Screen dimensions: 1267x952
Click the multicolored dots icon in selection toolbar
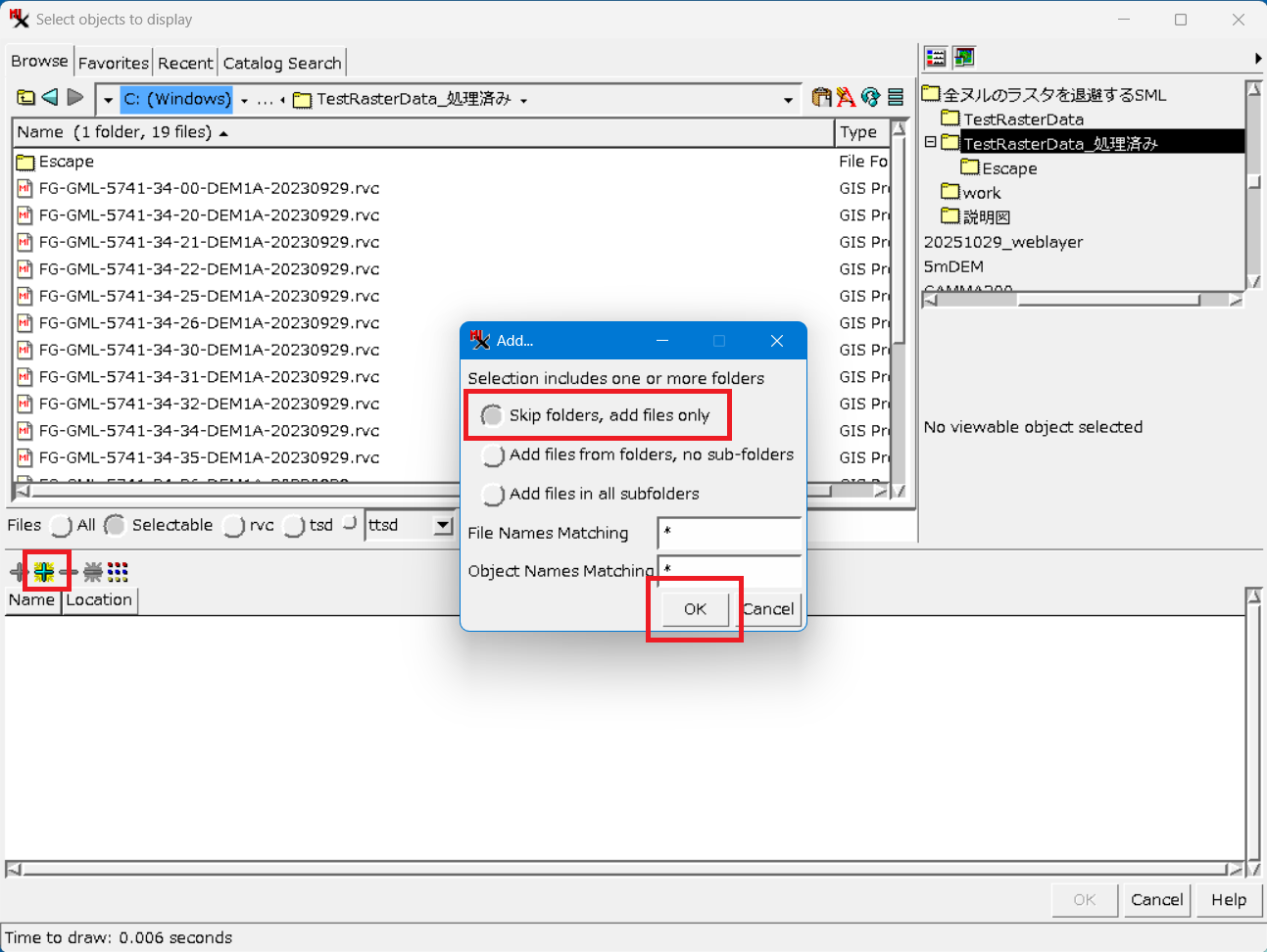pyautogui.click(x=118, y=571)
